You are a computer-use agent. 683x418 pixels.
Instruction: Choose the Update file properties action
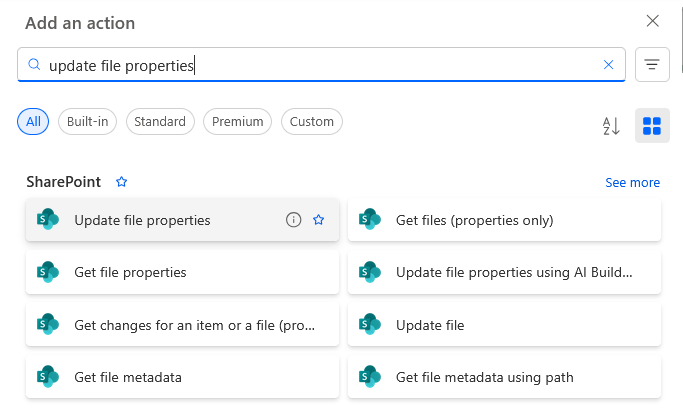182,220
